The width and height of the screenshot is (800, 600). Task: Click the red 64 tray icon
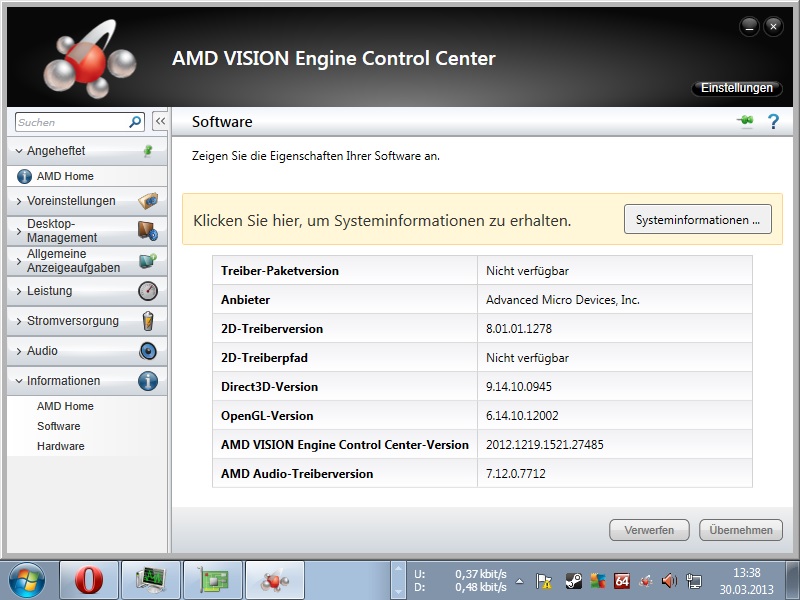(622, 581)
